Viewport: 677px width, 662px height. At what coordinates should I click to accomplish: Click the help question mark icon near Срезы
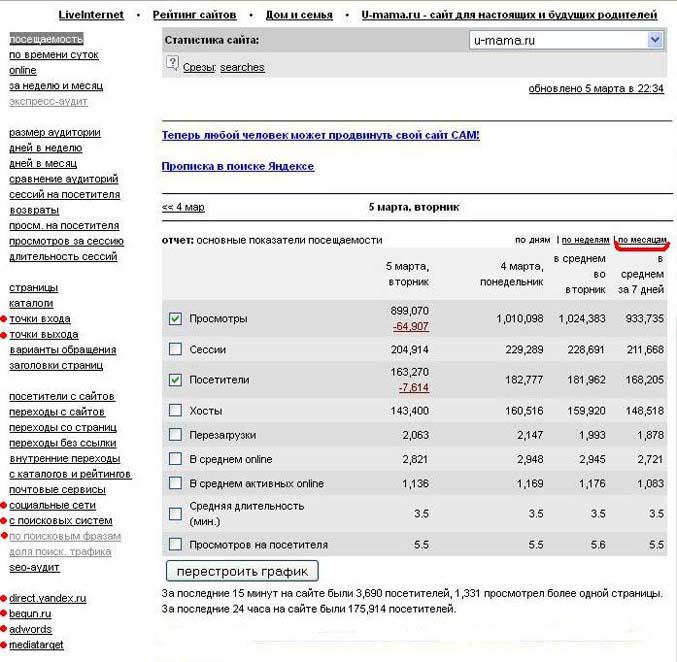tap(172, 64)
